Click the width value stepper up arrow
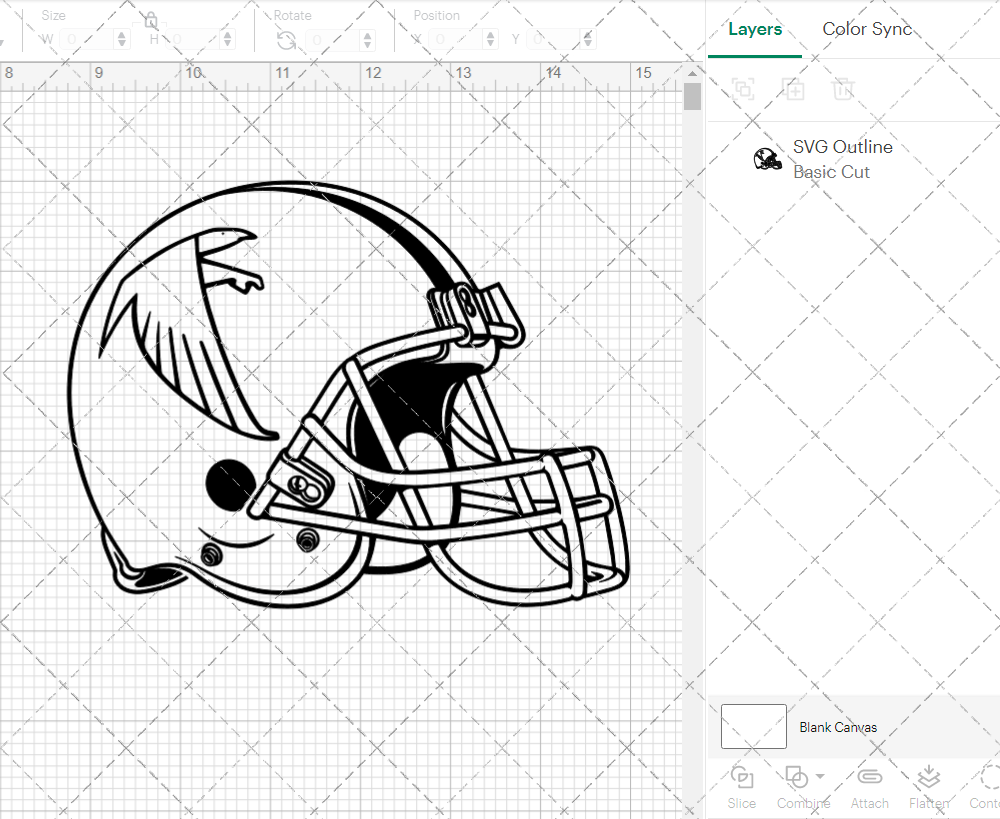Screen dimensions: 1000x819 click(121, 34)
